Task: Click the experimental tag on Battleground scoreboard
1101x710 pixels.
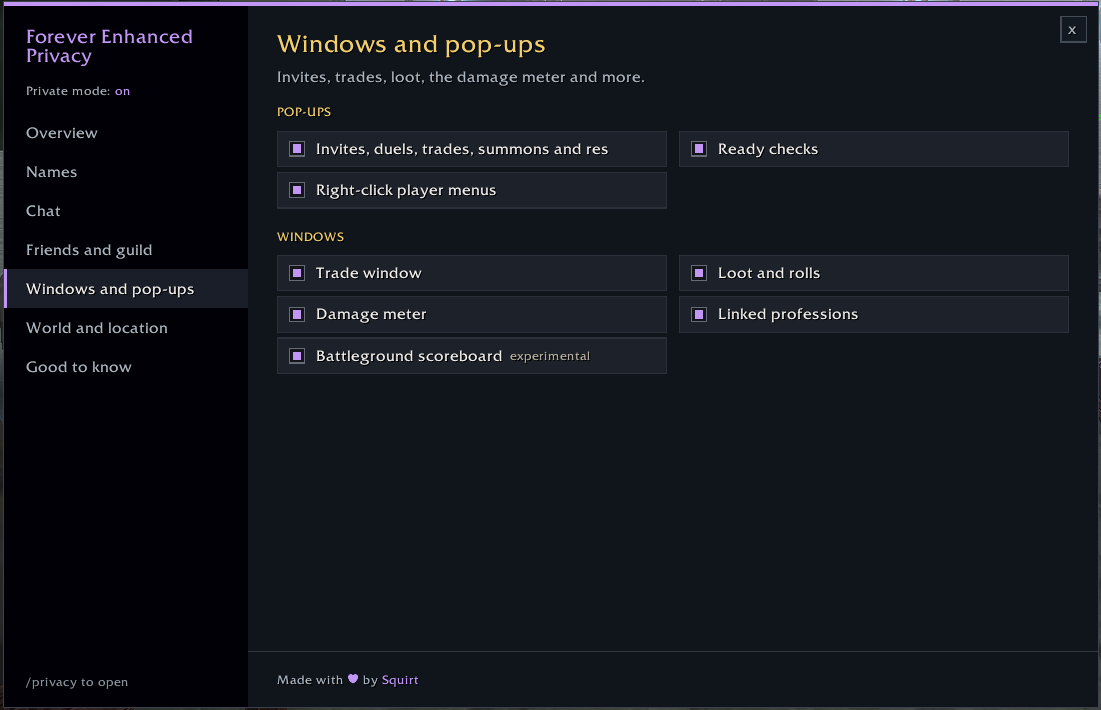Action: click(x=550, y=356)
